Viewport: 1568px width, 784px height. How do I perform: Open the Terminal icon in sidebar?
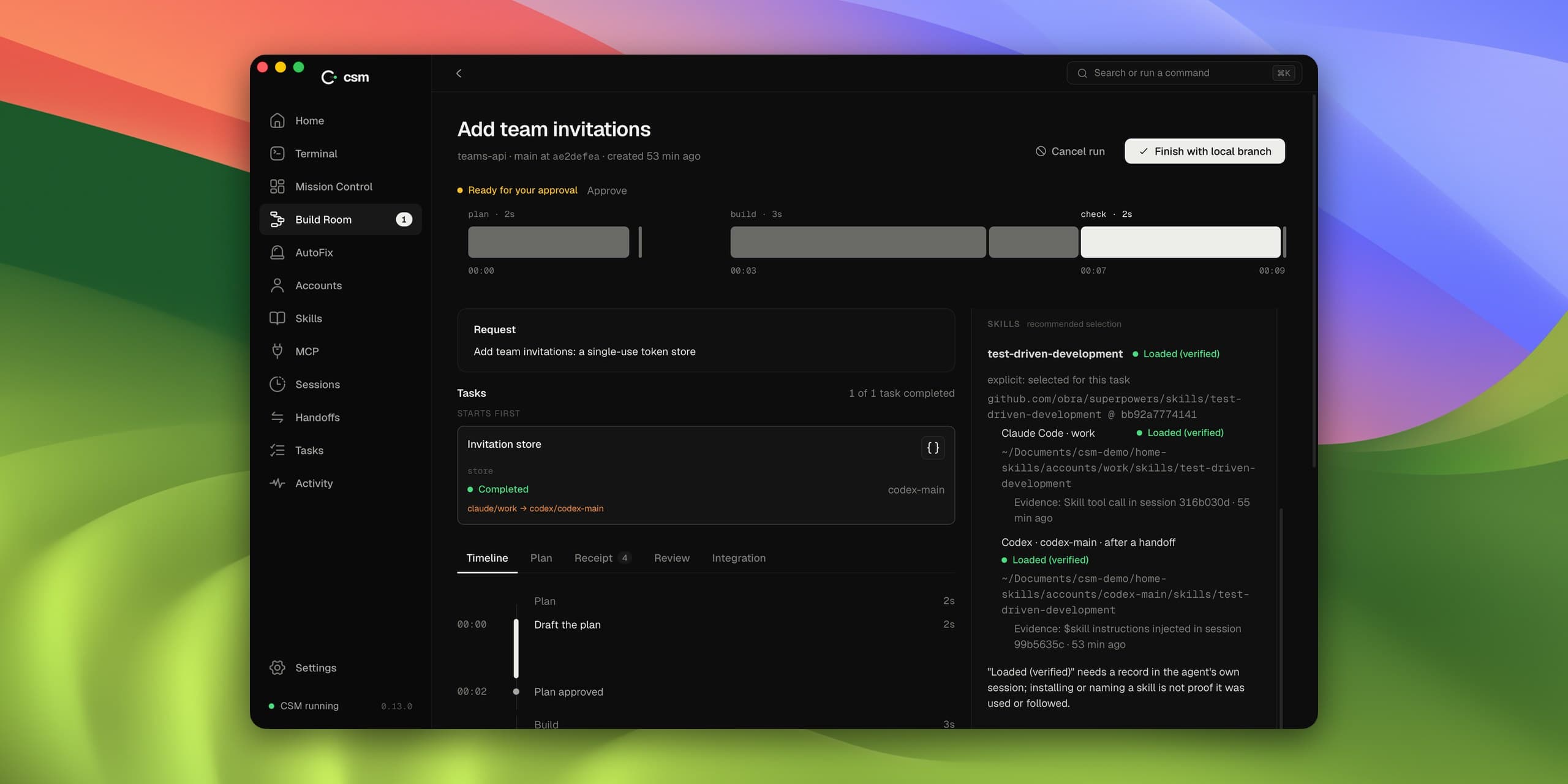point(277,154)
